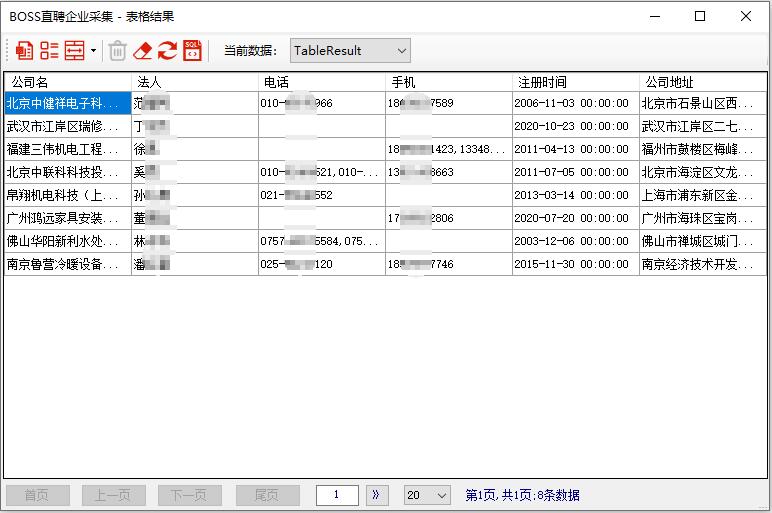Click the page number input field

337,495
